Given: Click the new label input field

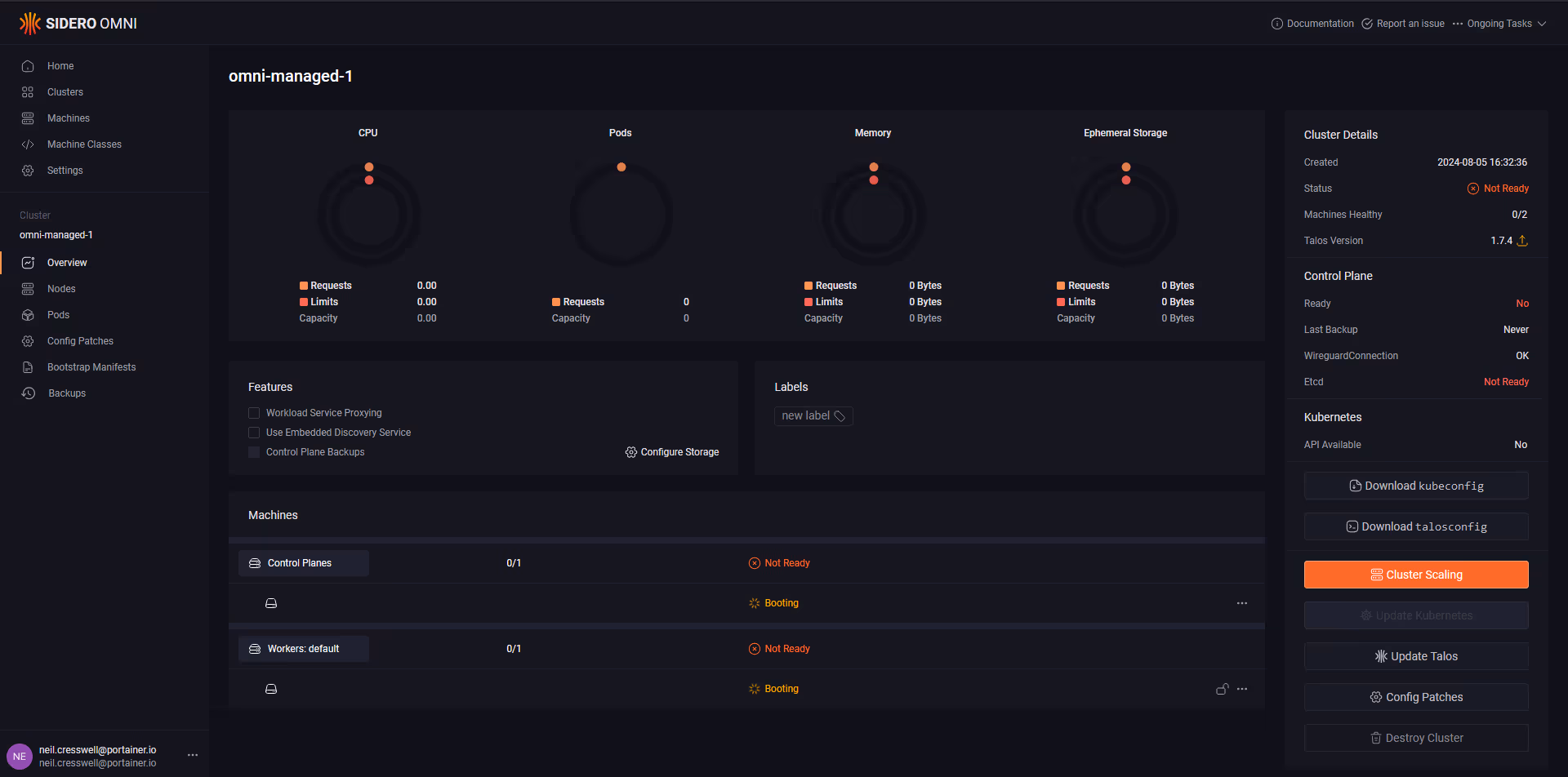Looking at the screenshot, I should click(813, 416).
